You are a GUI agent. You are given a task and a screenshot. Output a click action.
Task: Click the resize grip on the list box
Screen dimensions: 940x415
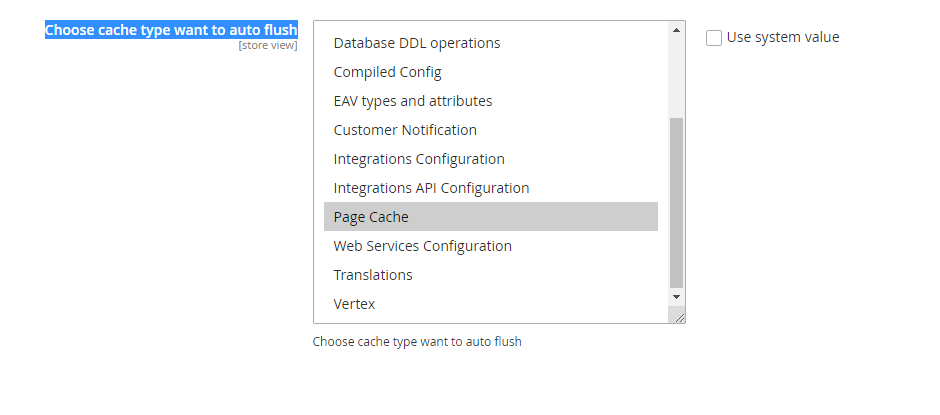tap(679, 317)
